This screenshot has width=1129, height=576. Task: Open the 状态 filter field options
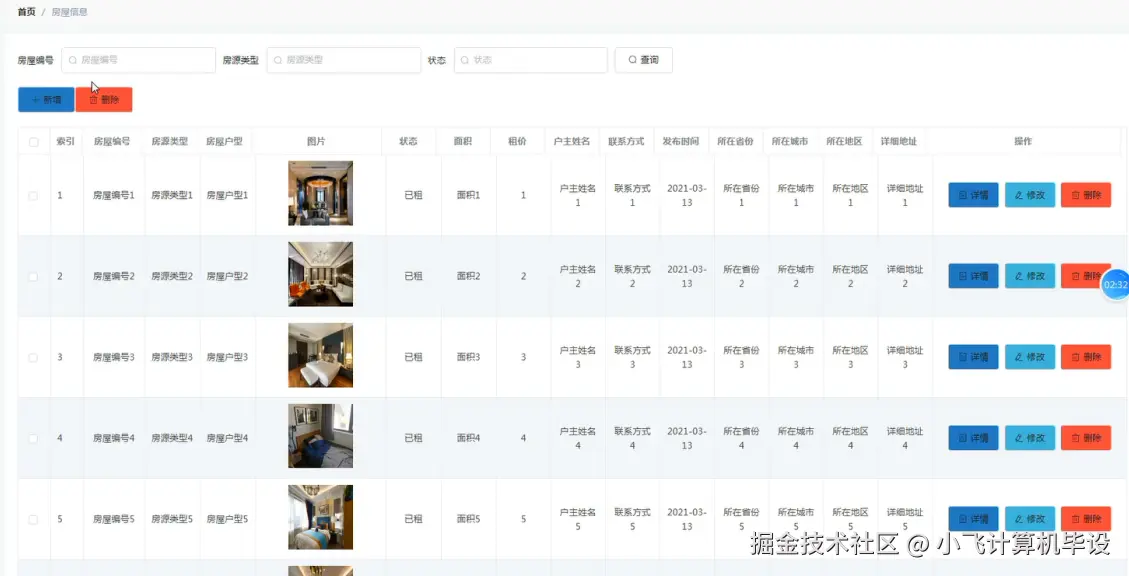pyautogui.click(x=530, y=60)
